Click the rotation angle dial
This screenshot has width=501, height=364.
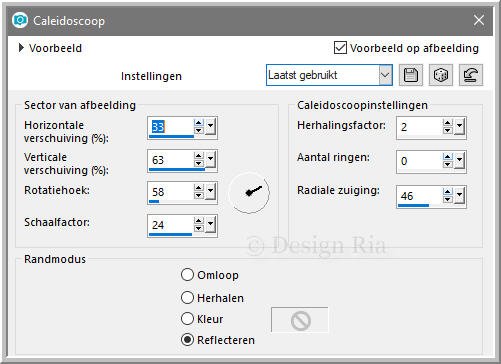pos(249,192)
